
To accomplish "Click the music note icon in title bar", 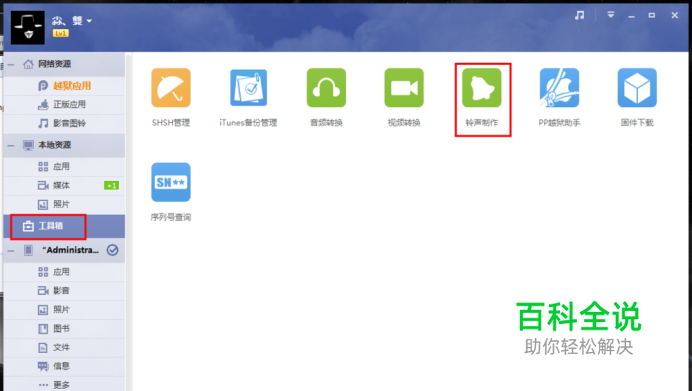I will click(x=579, y=15).
